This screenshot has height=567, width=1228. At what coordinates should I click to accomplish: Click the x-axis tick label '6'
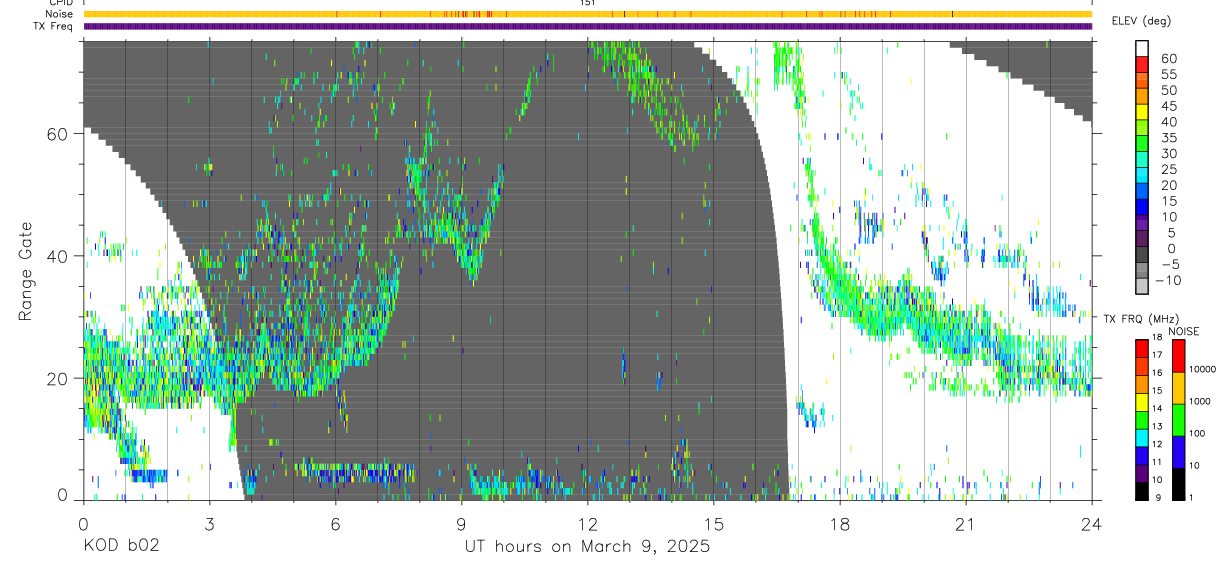coord(335,524)
